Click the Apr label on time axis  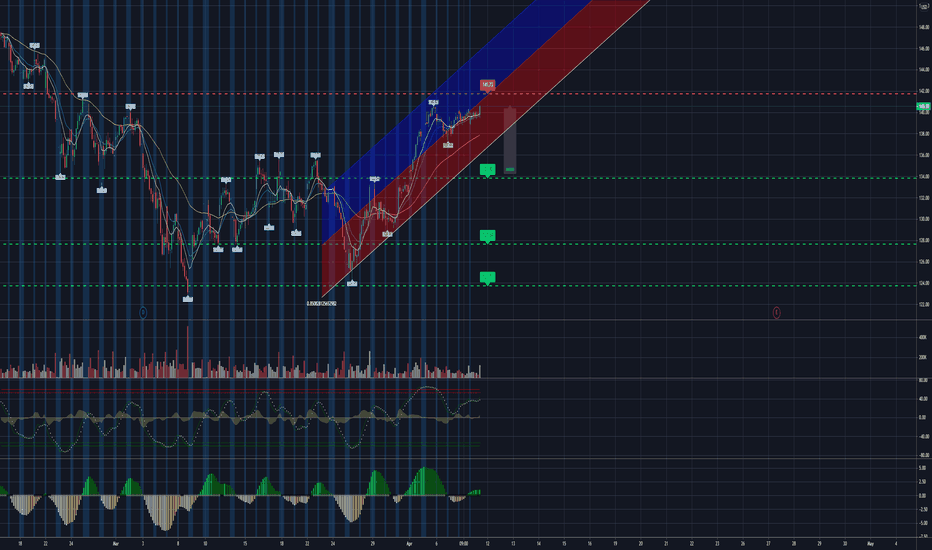pos(409,543)
